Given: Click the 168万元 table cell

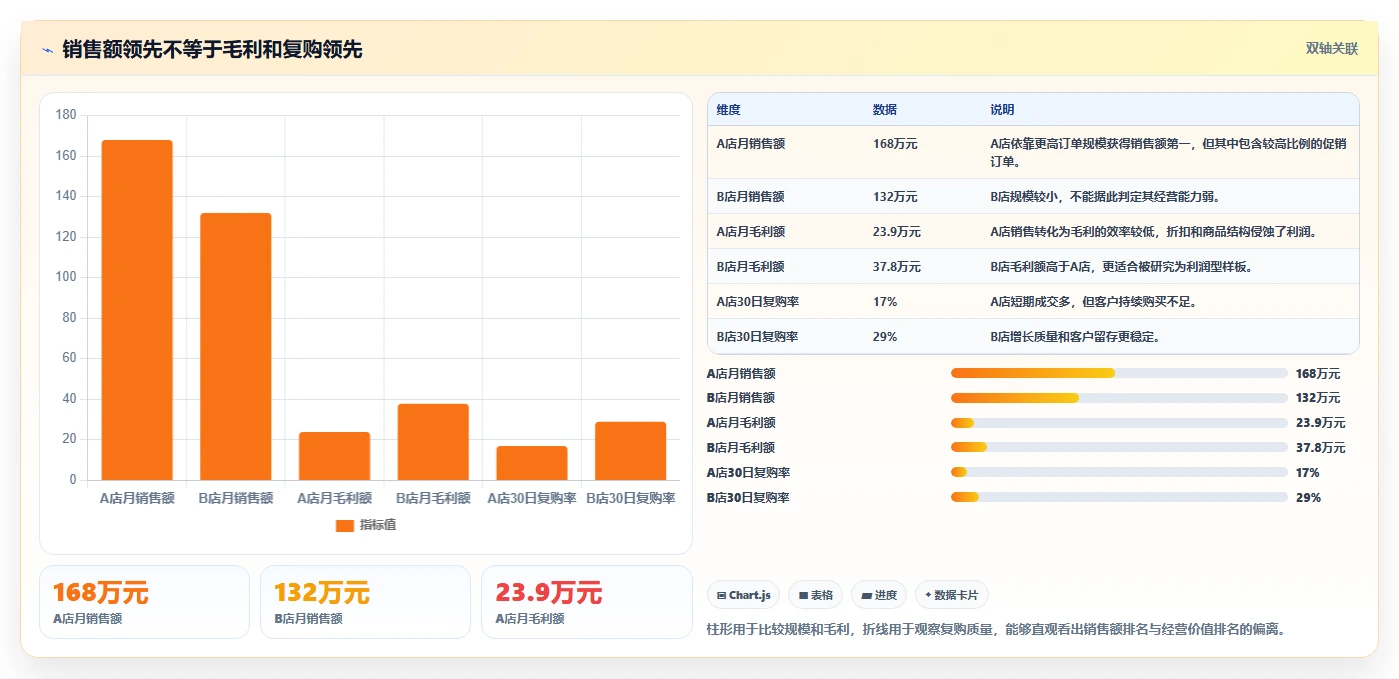Looking at the screenshot, I should click(x=895, y=144).
